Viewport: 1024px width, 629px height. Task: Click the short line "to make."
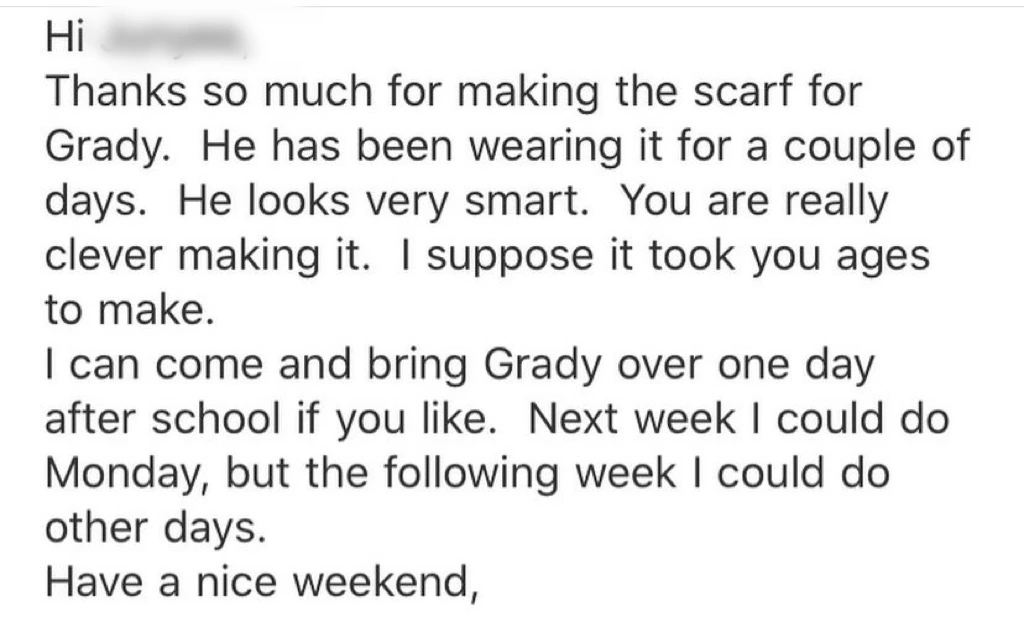coord(130,310)
